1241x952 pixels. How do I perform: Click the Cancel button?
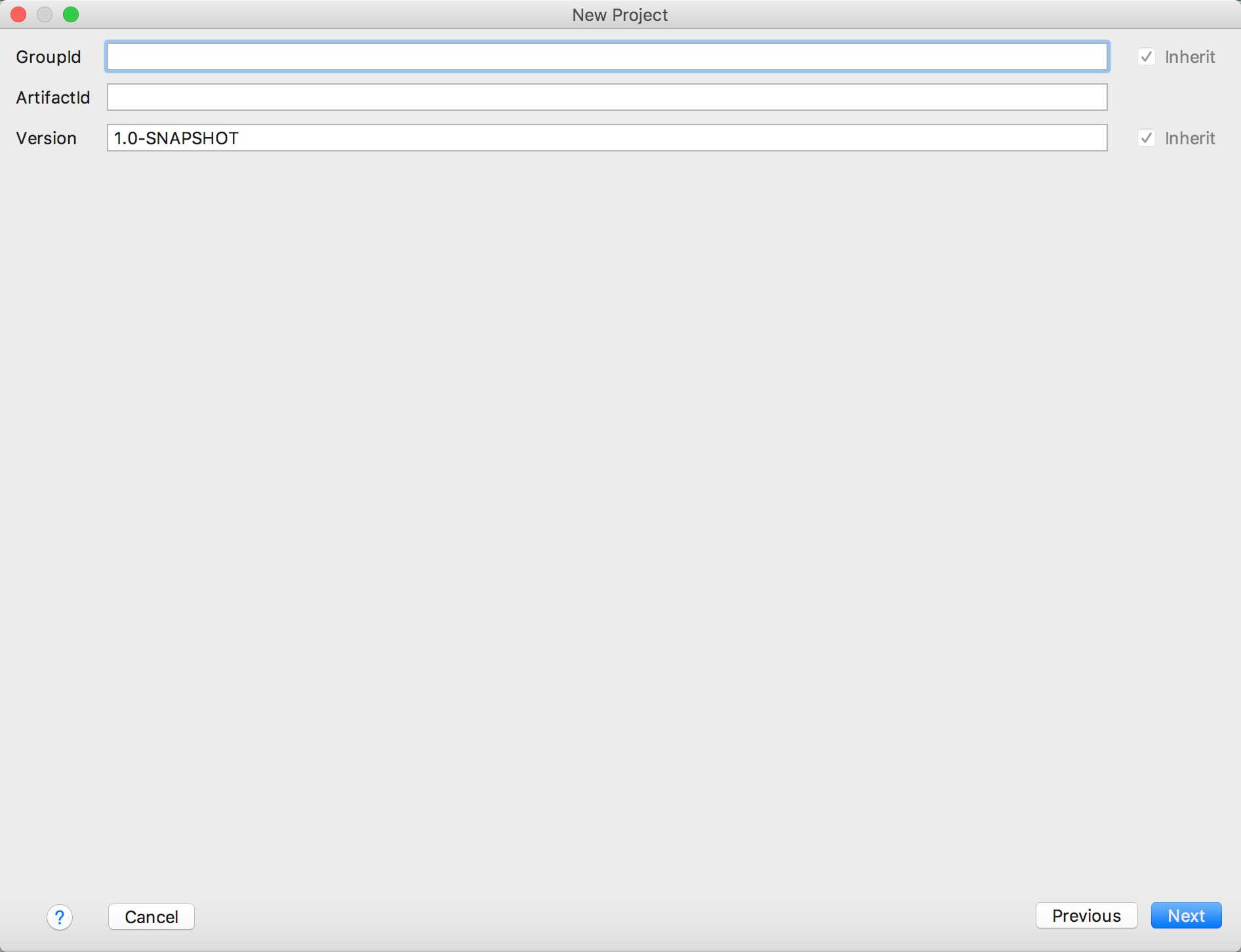click(x=152, y=917)
